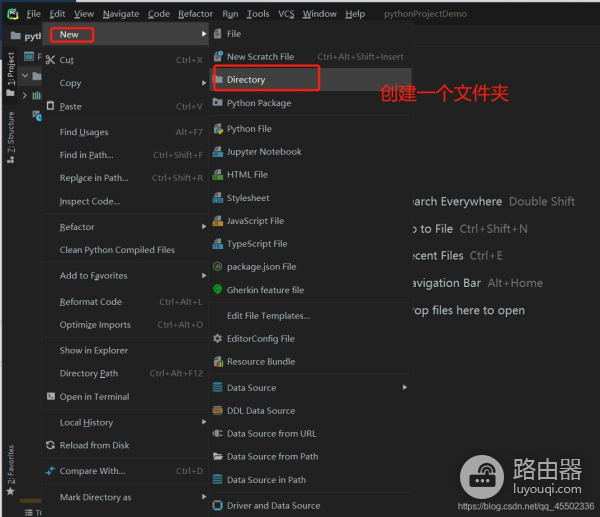Screen dimensions: 600x517
Task: Open the Structure tool window tab
Action: (x=11, y=137)
